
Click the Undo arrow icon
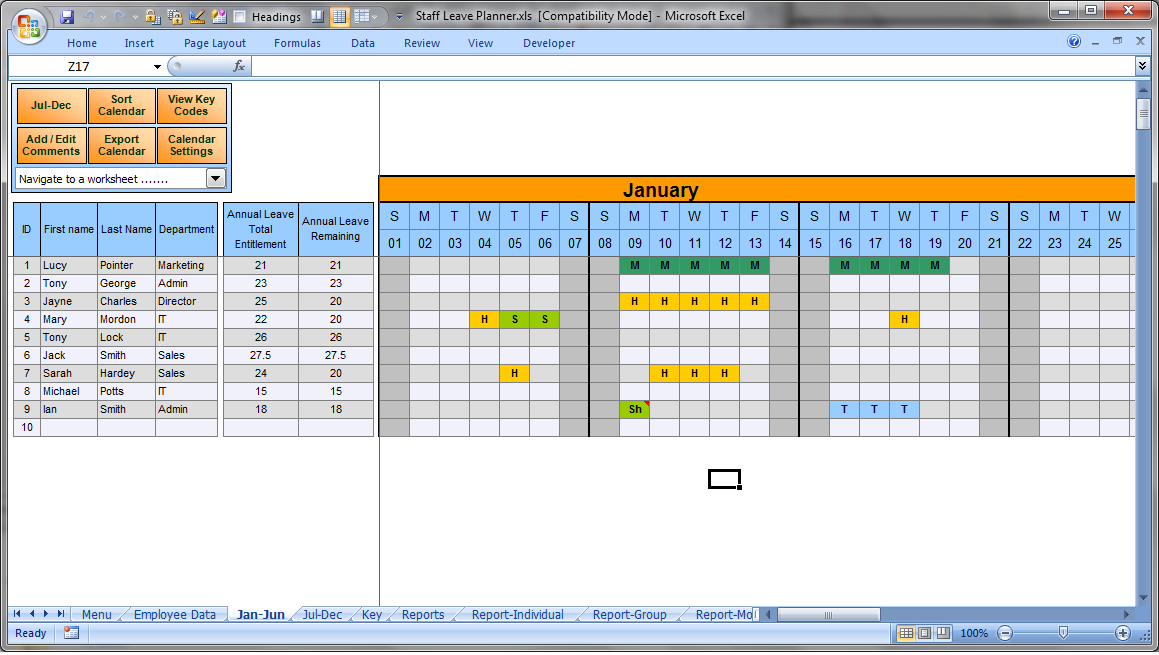tap(90, 17)
